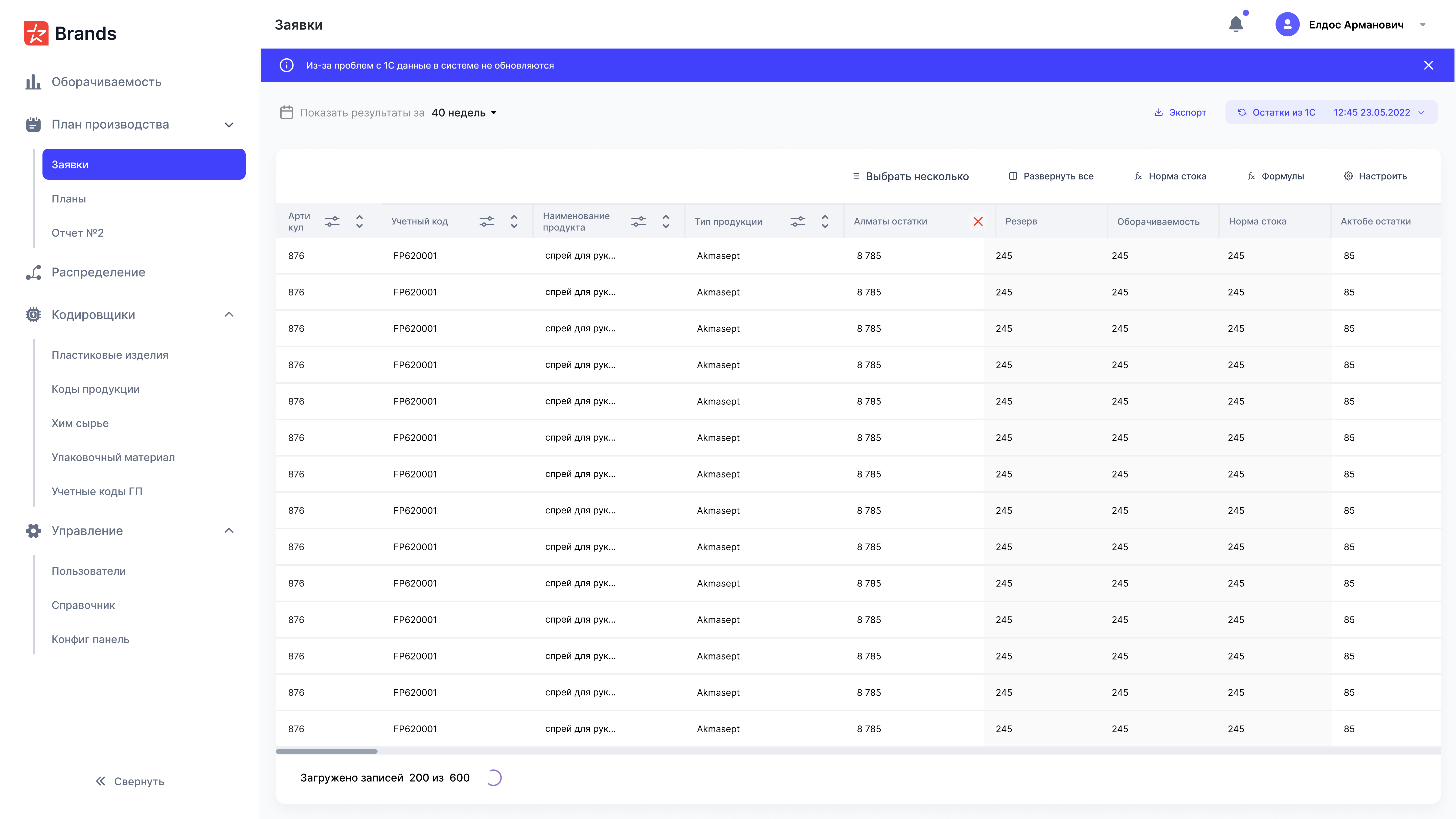The width and height of the screenshot is (1456, 819).
Task: Open Оборачиваемость from the sidebar
Action: [106, 82]
